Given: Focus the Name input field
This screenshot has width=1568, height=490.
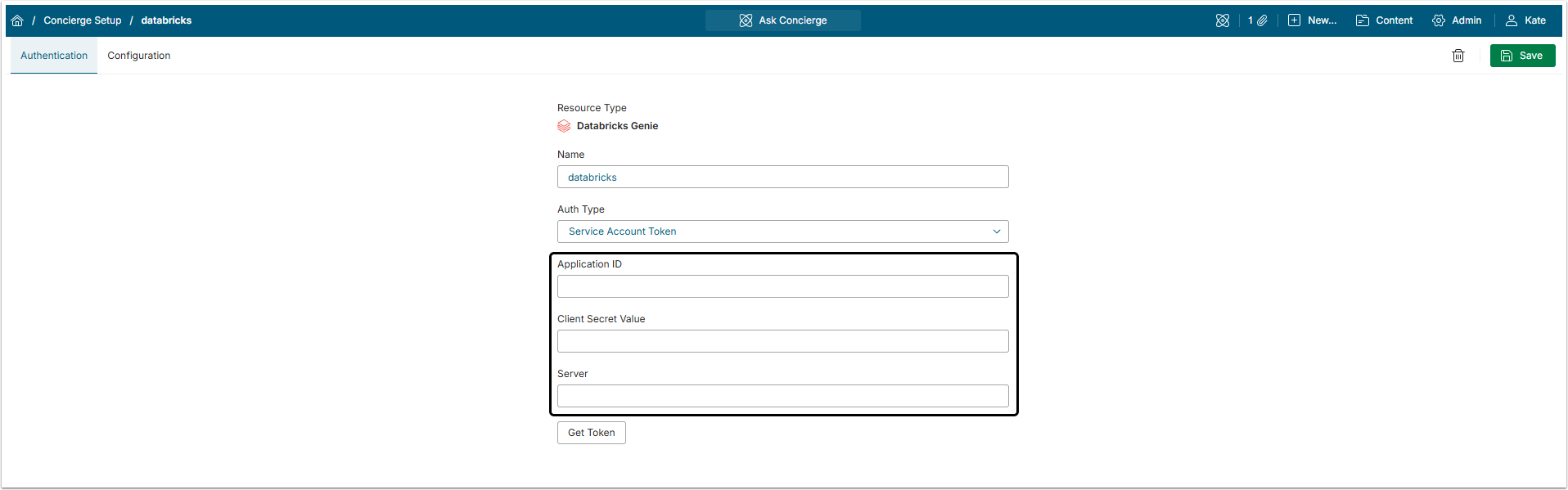Looking at the screenshot, I should tap(783, 177).
